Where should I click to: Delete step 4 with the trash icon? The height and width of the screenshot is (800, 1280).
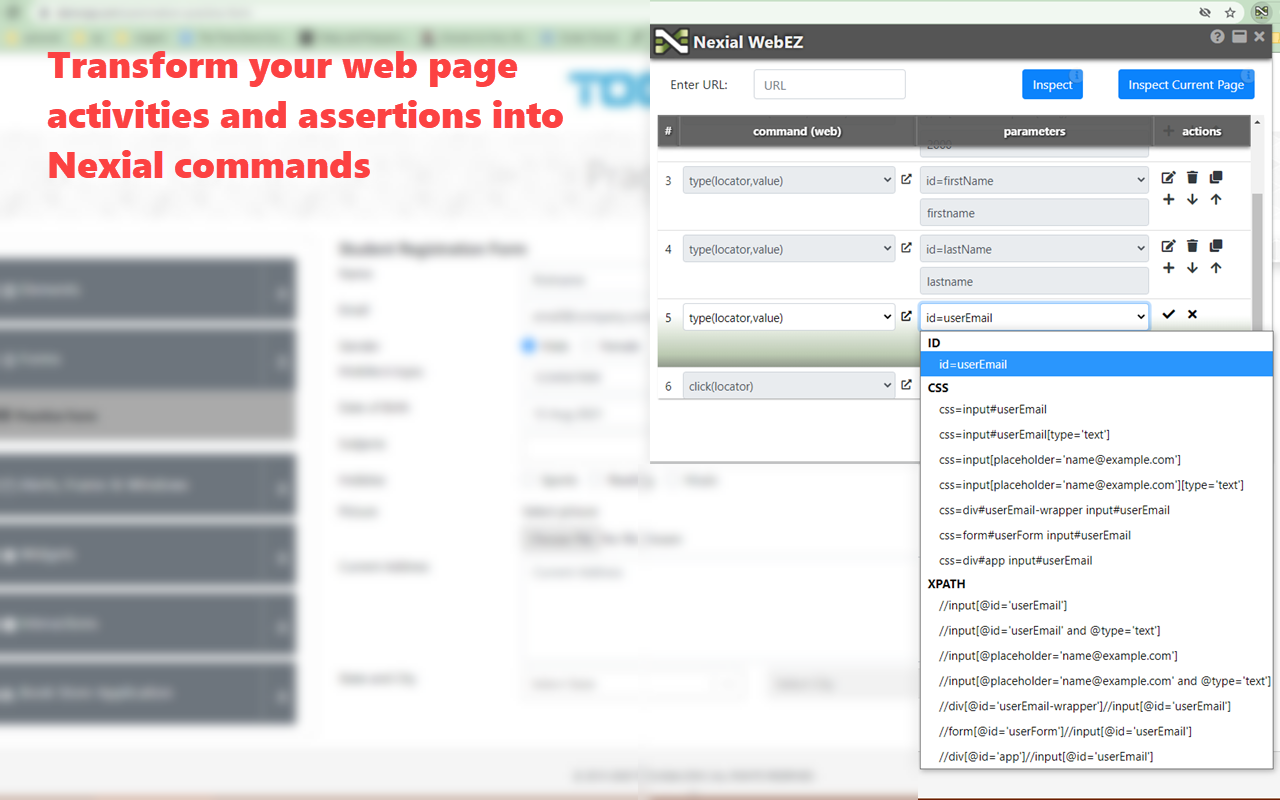(x=1192, y=246)
